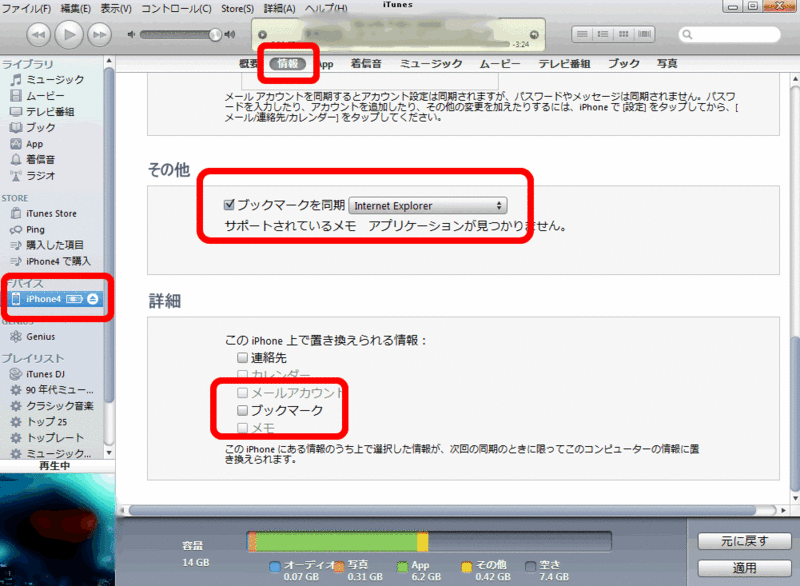Select the 着信音 tab
The width and height of the screenshot is (800, 586).
366,64
